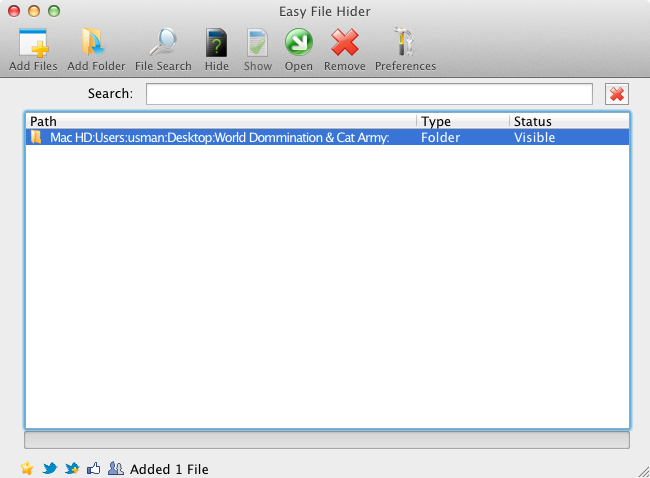Screen dimensions: 650x478
Task: Click the Folder type cell
Action: pos(441,137)
